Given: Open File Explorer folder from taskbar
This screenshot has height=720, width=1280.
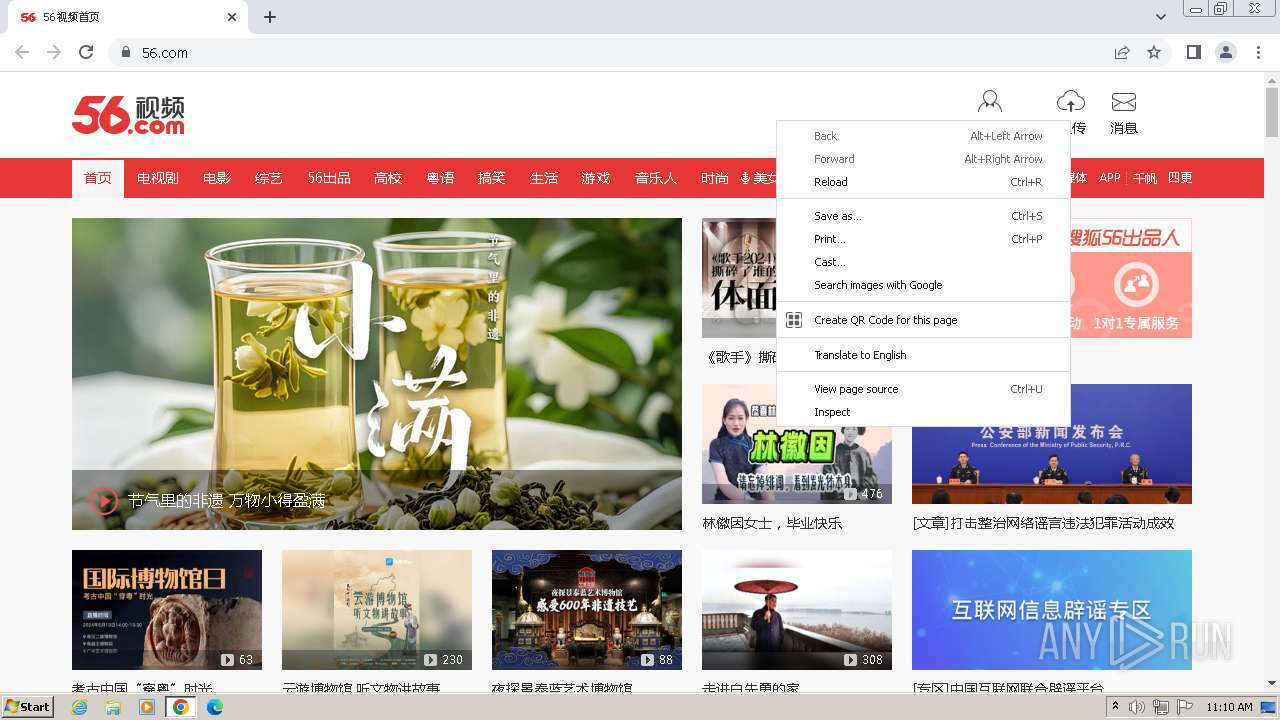Looking at the screenshot, I should pos(113,707).
